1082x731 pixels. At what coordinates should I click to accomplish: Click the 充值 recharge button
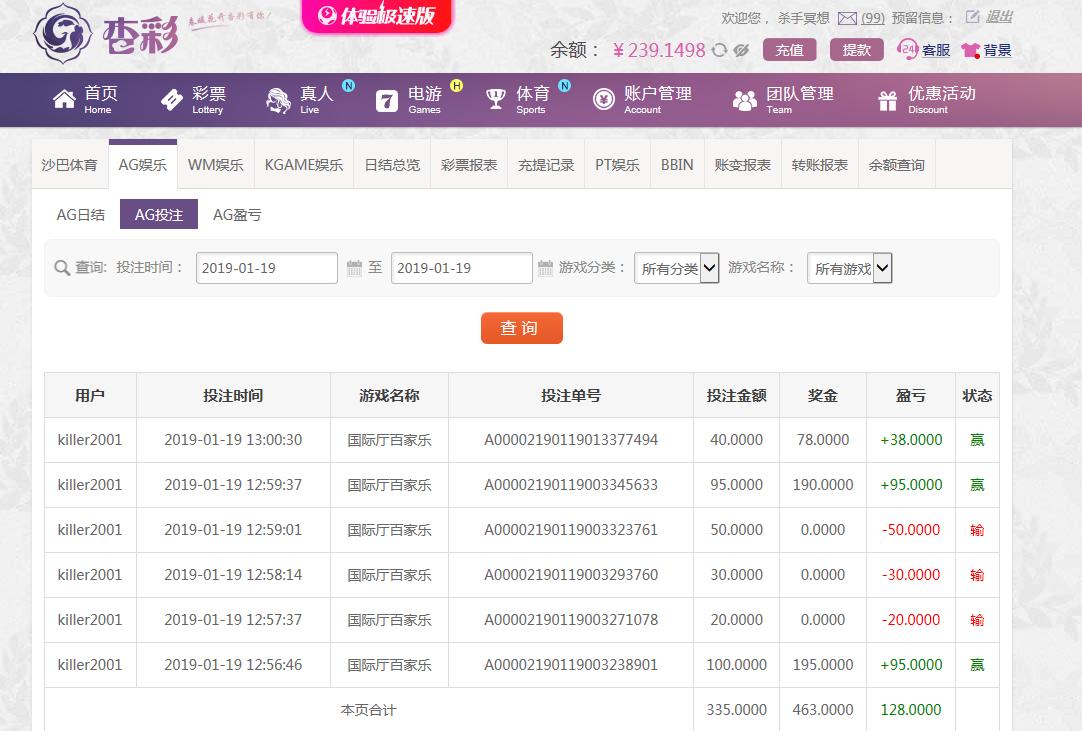pos(789,50)
